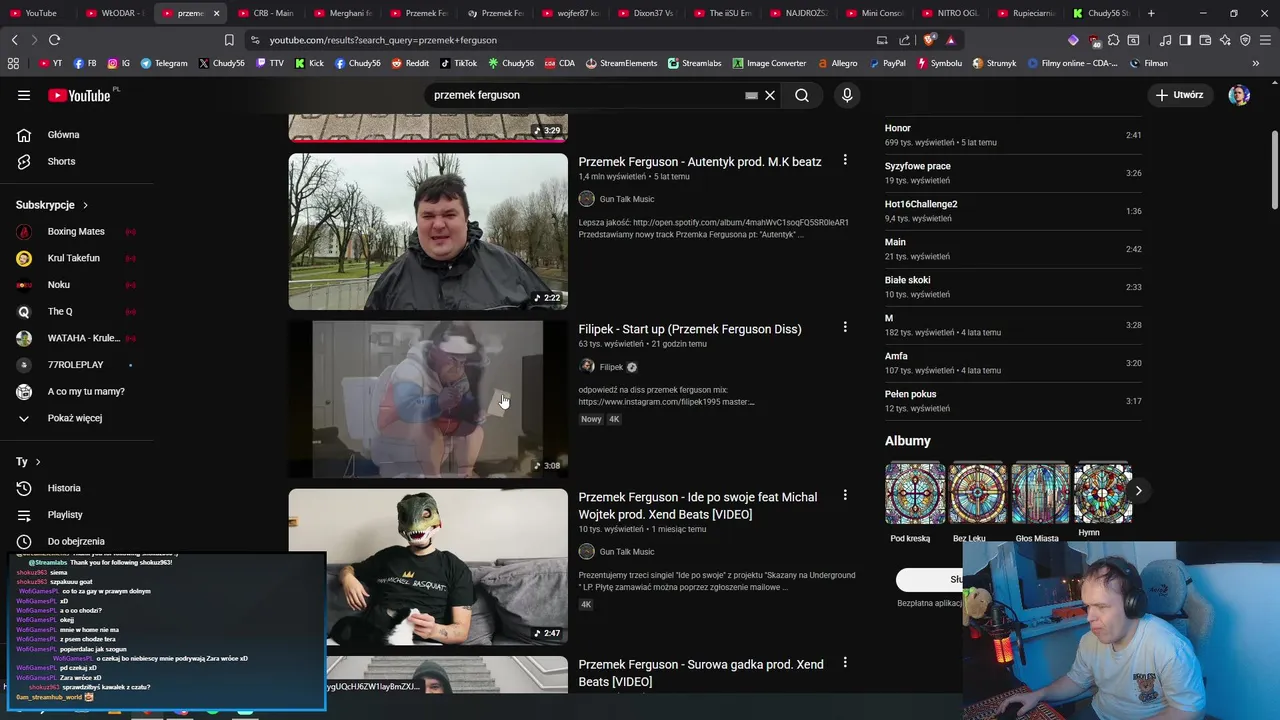The image size is (1280, 720).
Task: Open Brave VPN shield icon
Action: 1245,40
